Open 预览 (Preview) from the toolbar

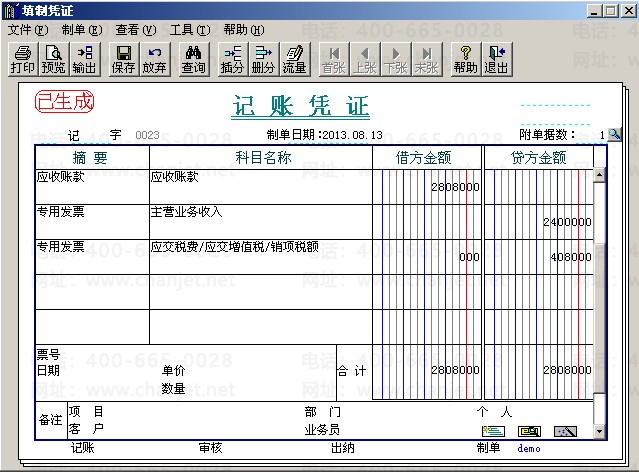(x=53, y=59)
